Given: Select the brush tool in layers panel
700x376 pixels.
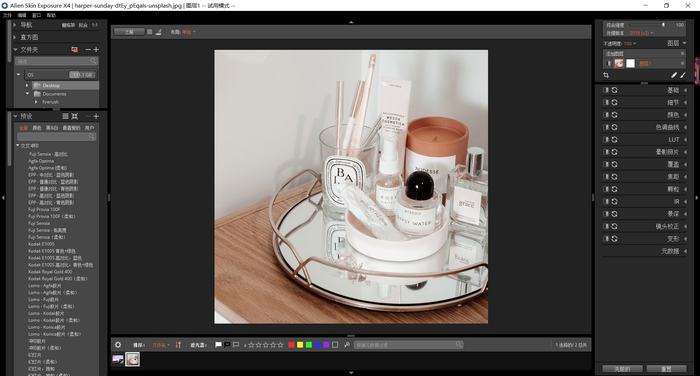Looking at the screenshot, I should (683, 75).
